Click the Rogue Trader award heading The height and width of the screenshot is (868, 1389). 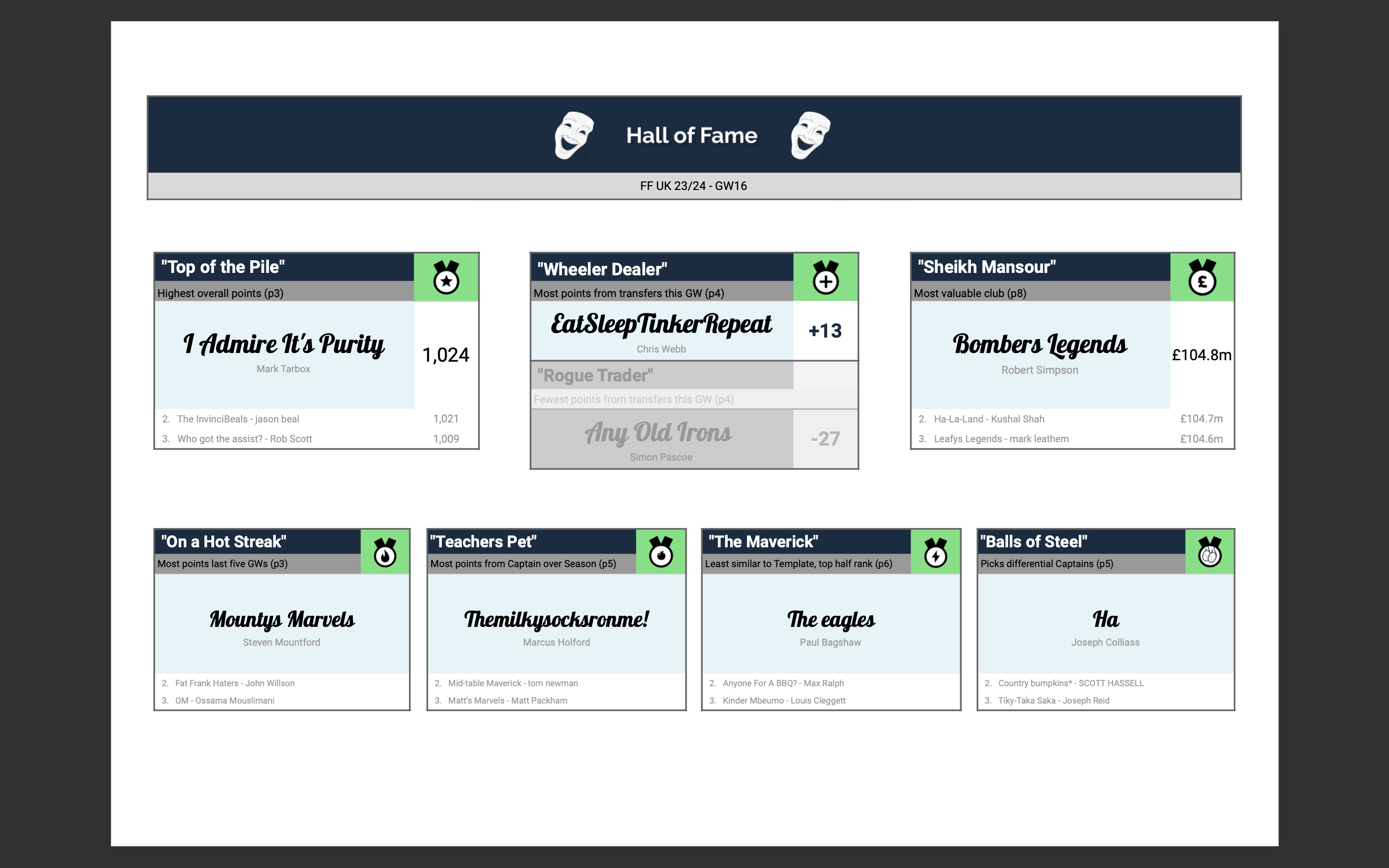(595, 376)
